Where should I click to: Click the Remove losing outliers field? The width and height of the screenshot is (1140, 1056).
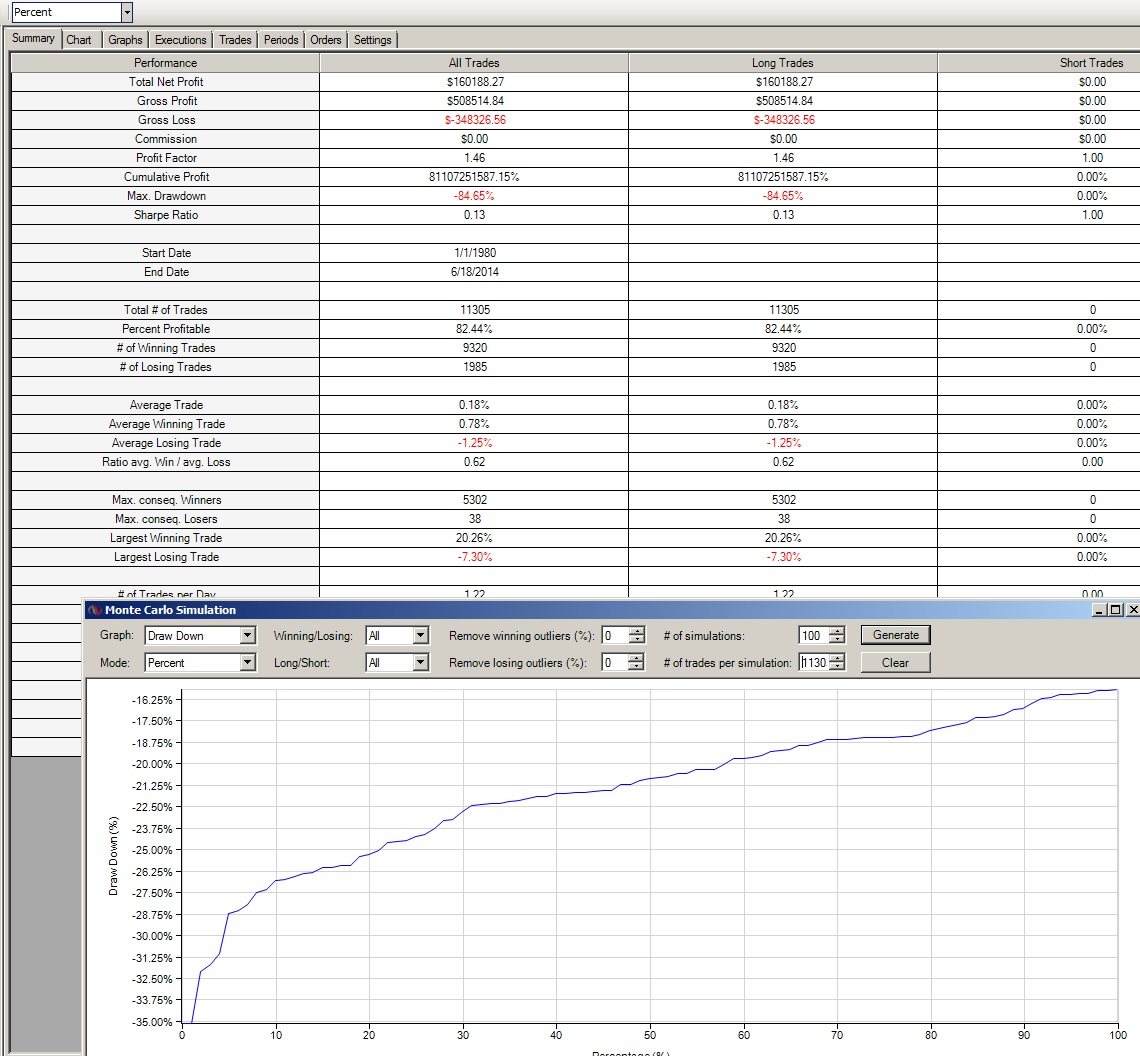[x=615, y=663]
